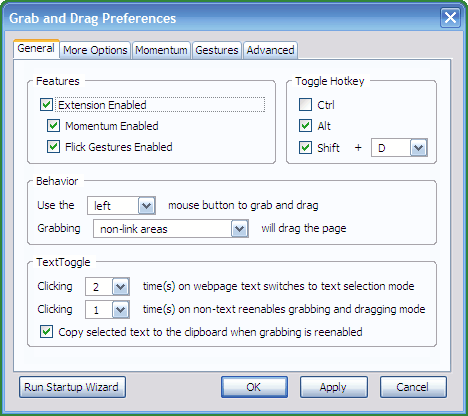Switch to the General tab
Image resolution: width=468 pixels, height=416 pixels.
click(x=36, y=49)
